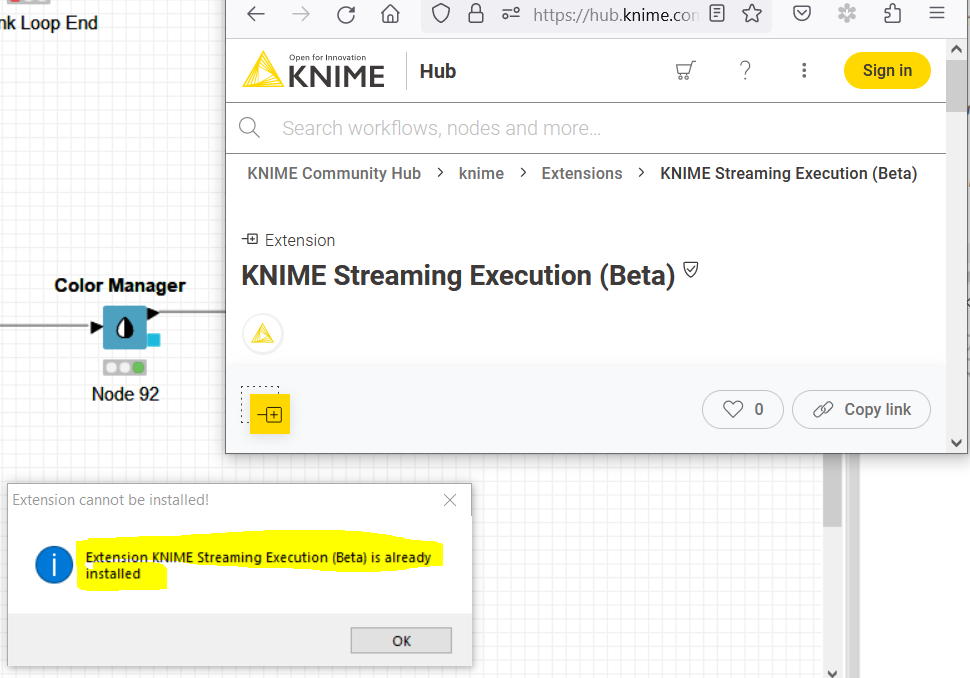Viewport: 970px width, 678px height.
Task: Click the Color Manager input port
Action: [97, 327]
